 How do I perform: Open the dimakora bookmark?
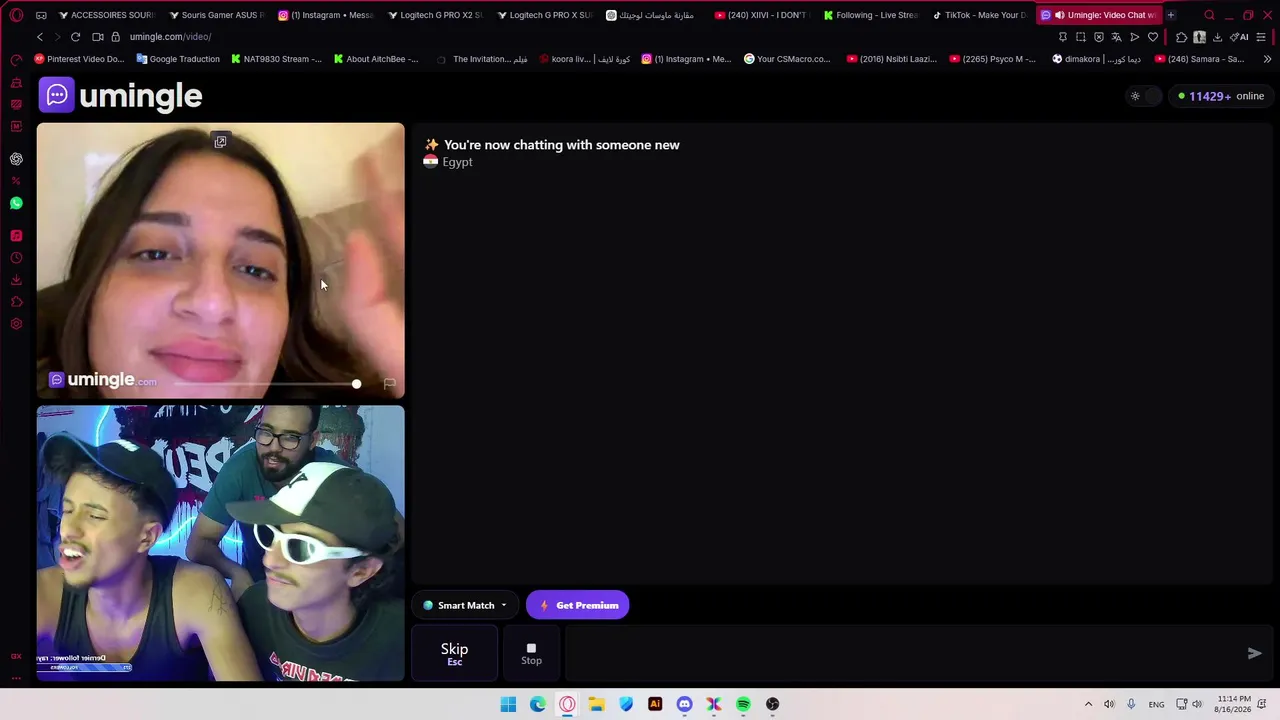click(x=1097, y=59)
